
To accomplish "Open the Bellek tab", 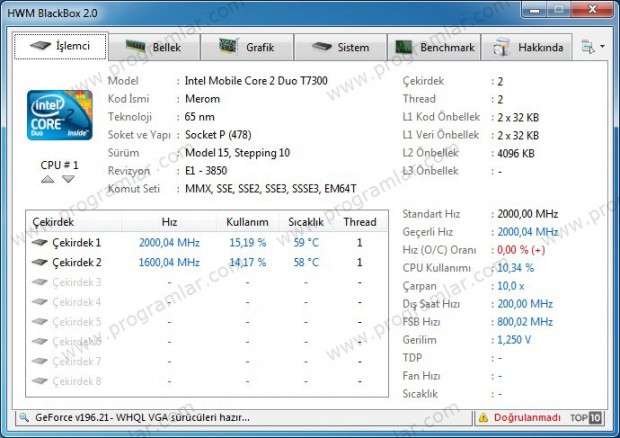I will (x=154, y=47).
